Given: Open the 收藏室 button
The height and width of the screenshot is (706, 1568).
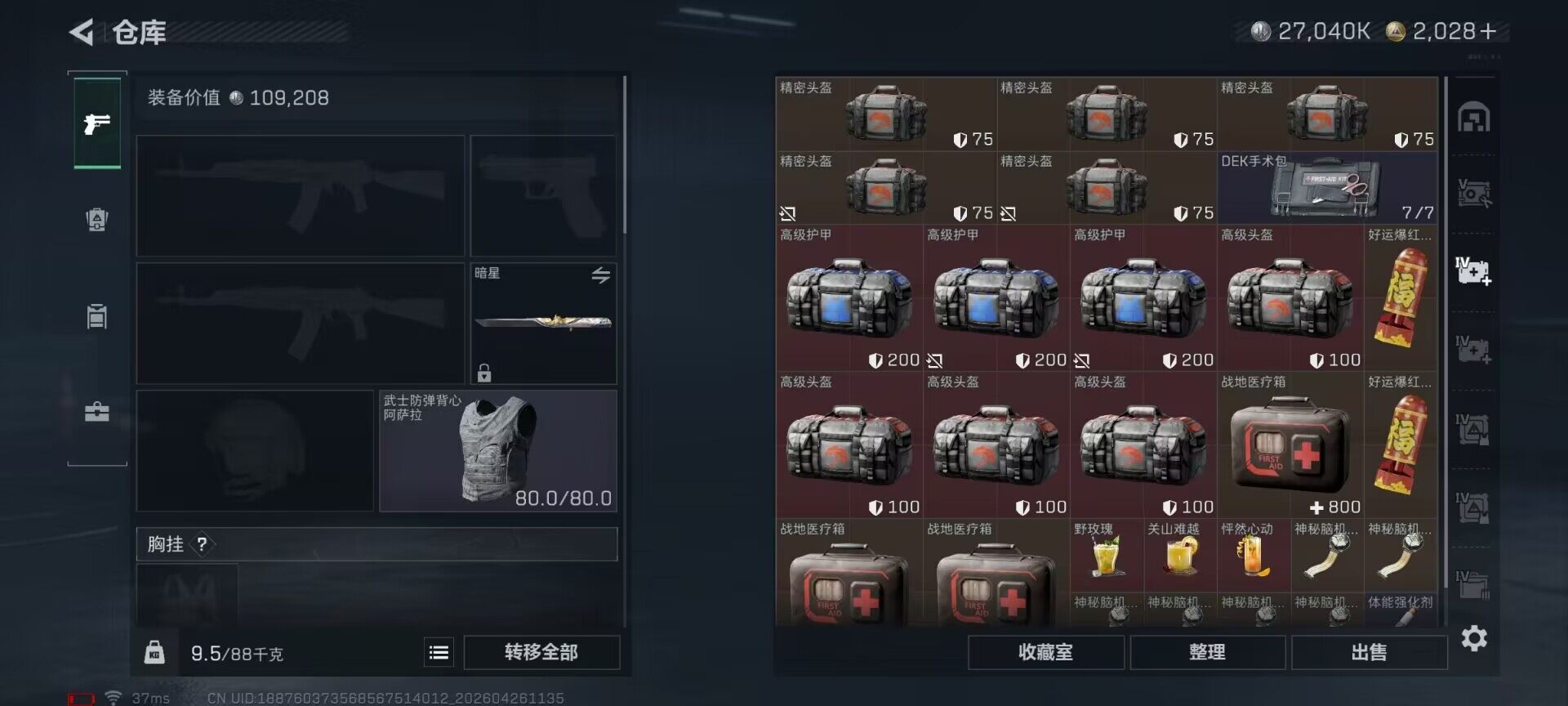Looking at the screenshot, I should point(1045,652).
